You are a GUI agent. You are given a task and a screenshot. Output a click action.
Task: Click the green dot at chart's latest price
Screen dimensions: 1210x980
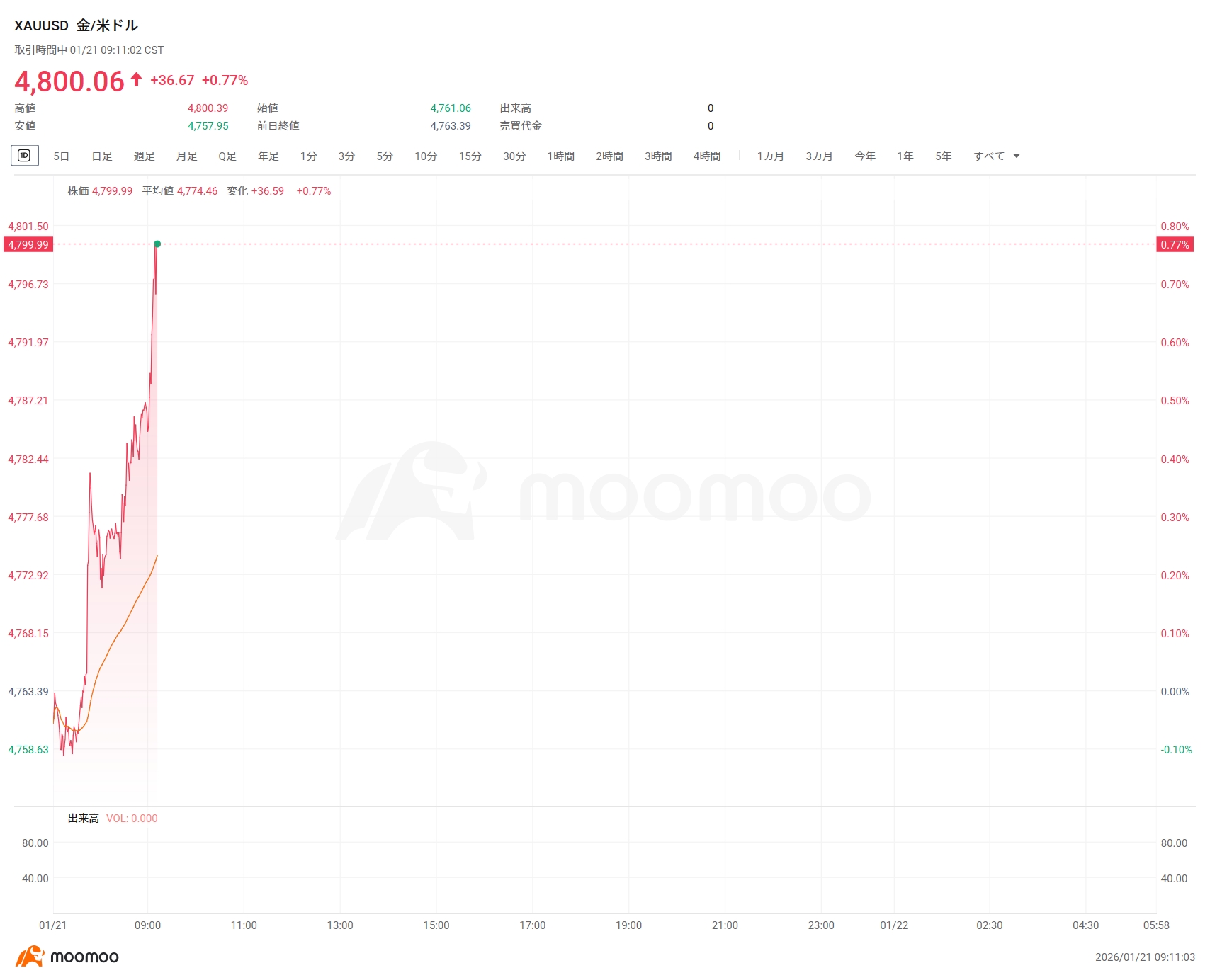click(157, 244)
